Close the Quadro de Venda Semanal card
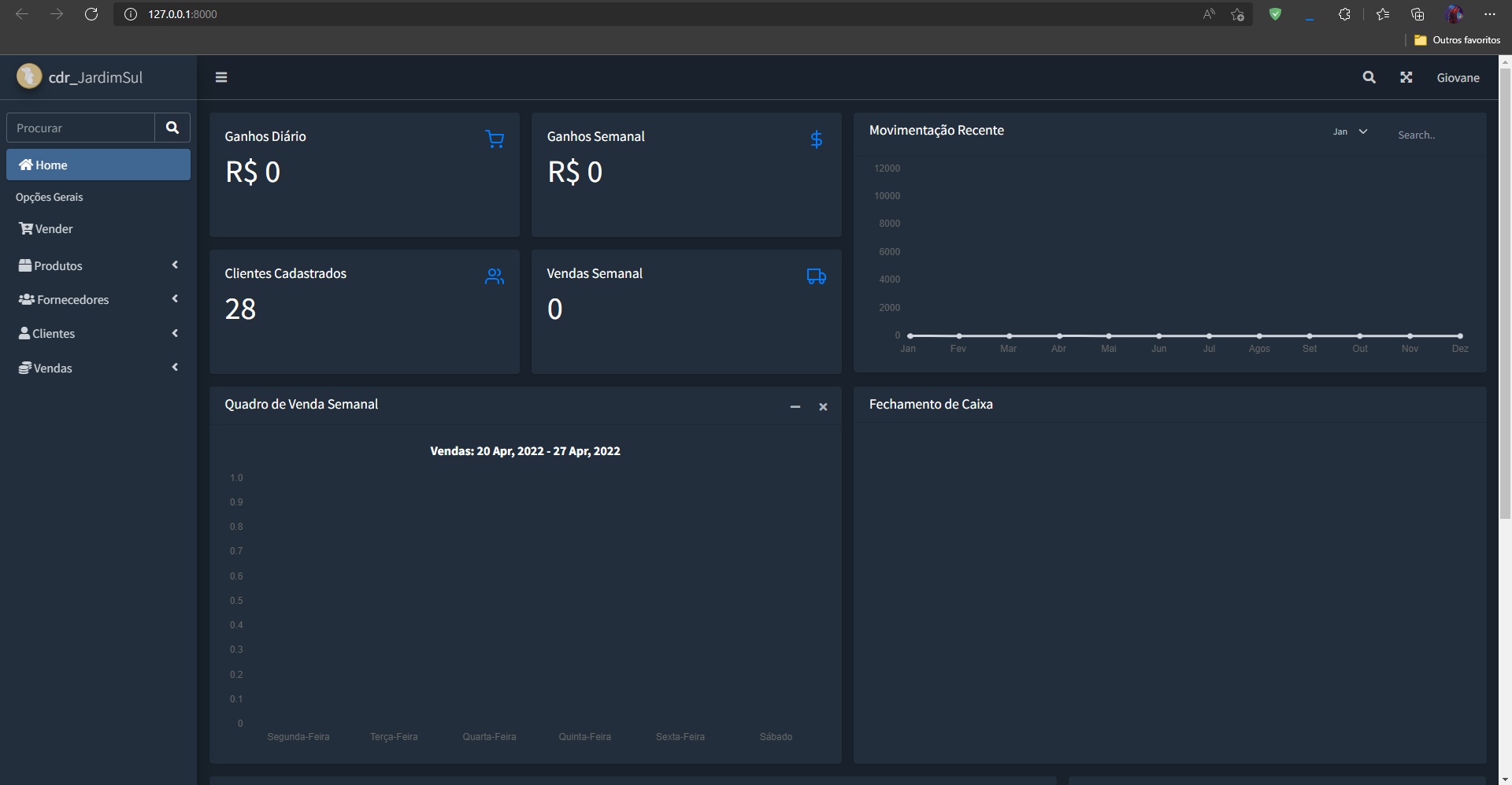The image size is (1512, 785). [x=823, y=407]
